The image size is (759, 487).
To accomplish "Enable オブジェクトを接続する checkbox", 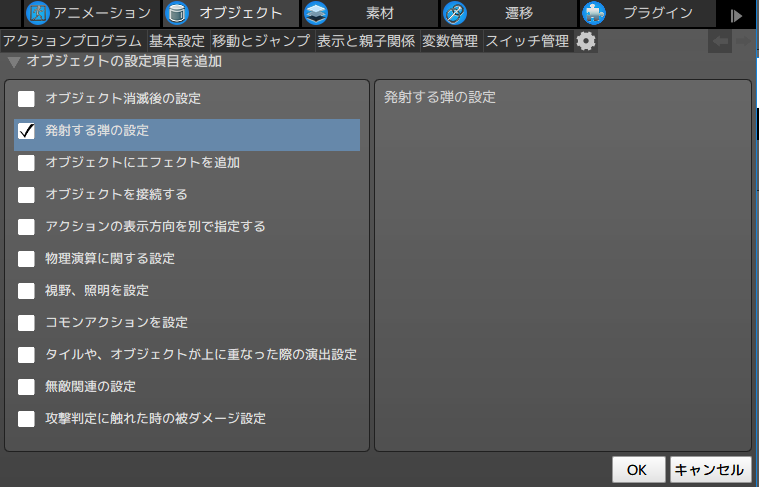I will (x=26, y=195).
